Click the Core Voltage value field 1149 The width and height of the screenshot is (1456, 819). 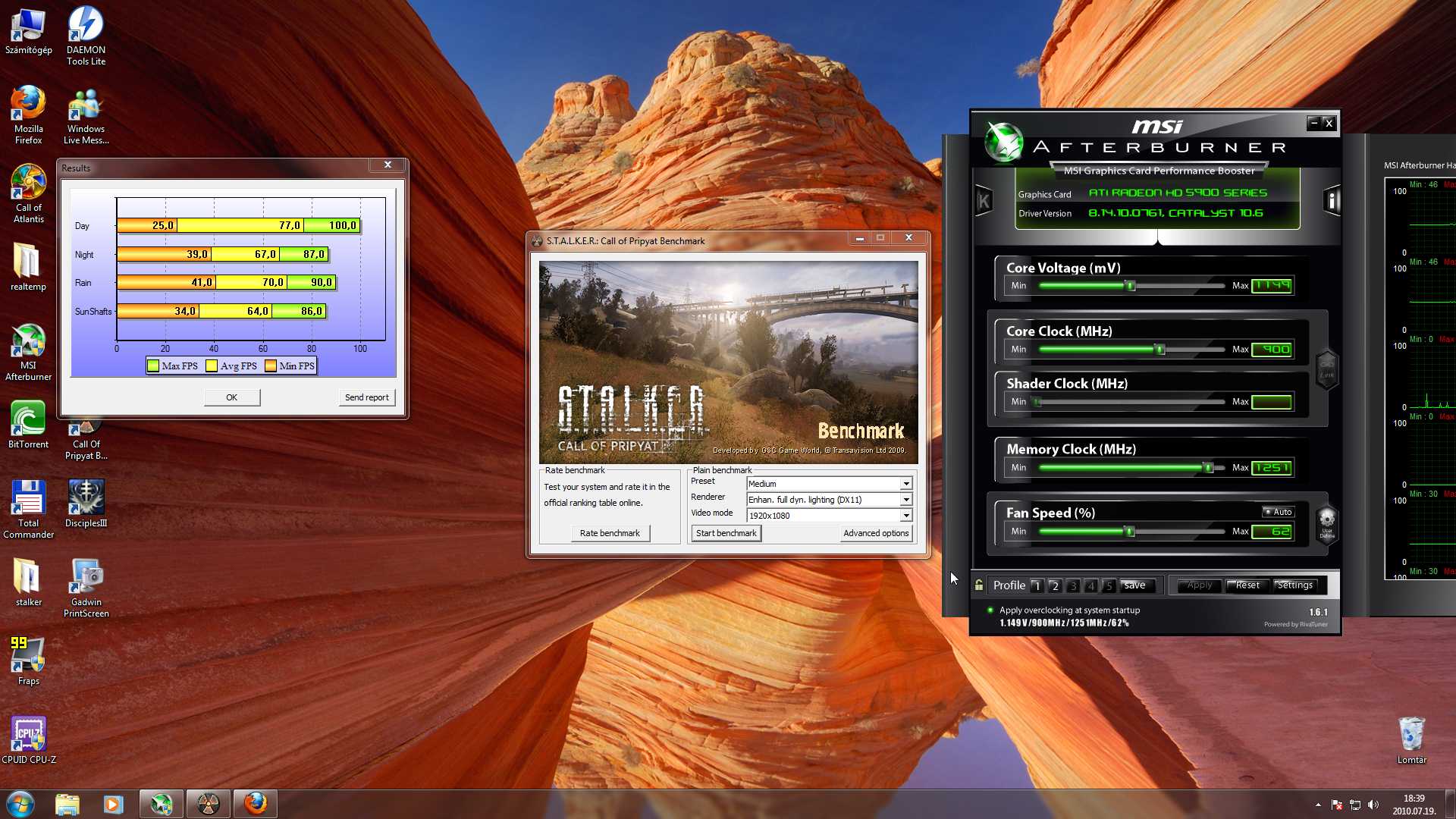click(1272, 286)
